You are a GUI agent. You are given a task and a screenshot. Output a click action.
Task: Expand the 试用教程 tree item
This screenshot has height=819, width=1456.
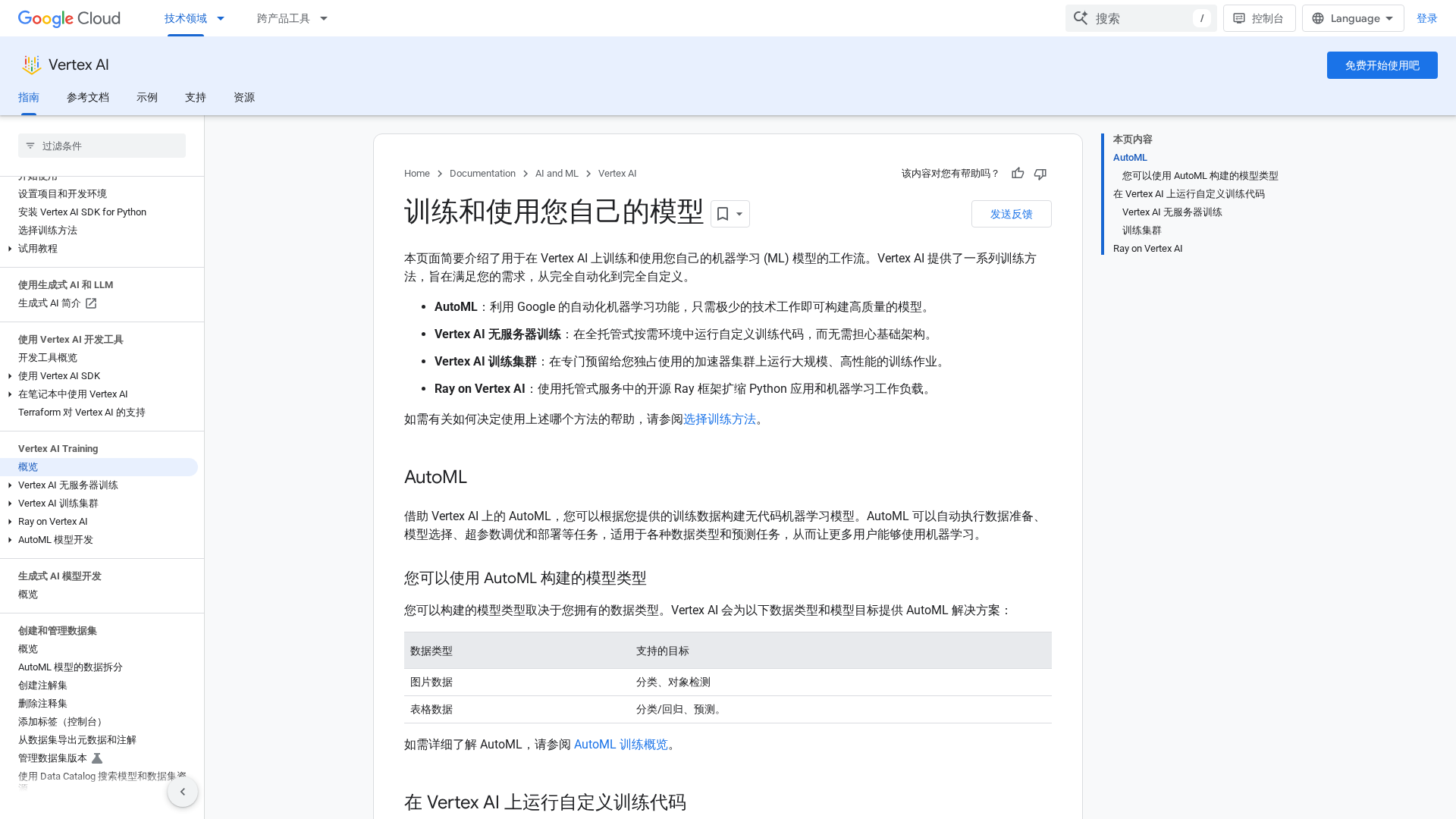(x=10, y=249)
